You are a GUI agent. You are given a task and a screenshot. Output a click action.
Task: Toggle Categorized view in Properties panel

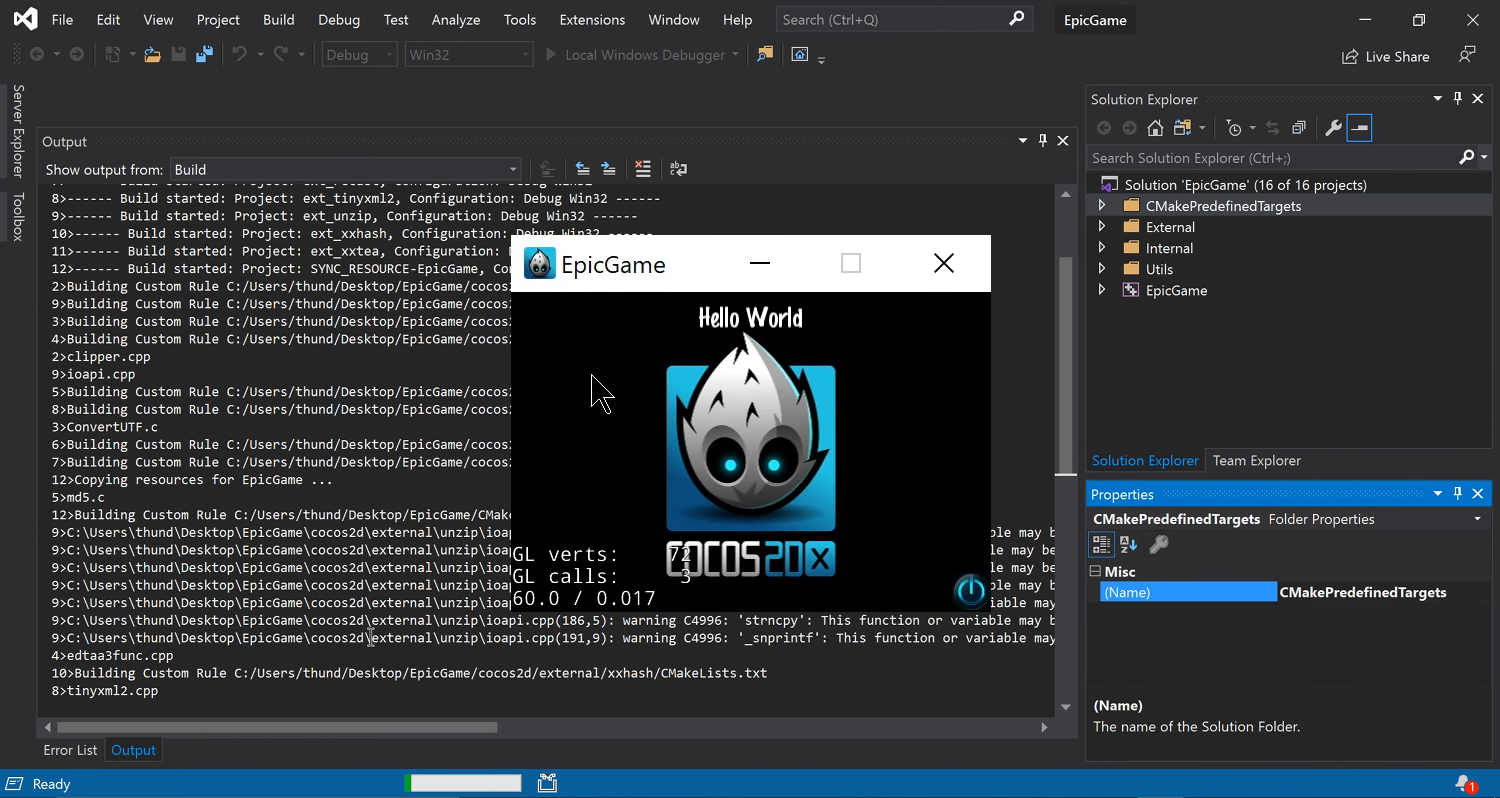click(1101, 544)
